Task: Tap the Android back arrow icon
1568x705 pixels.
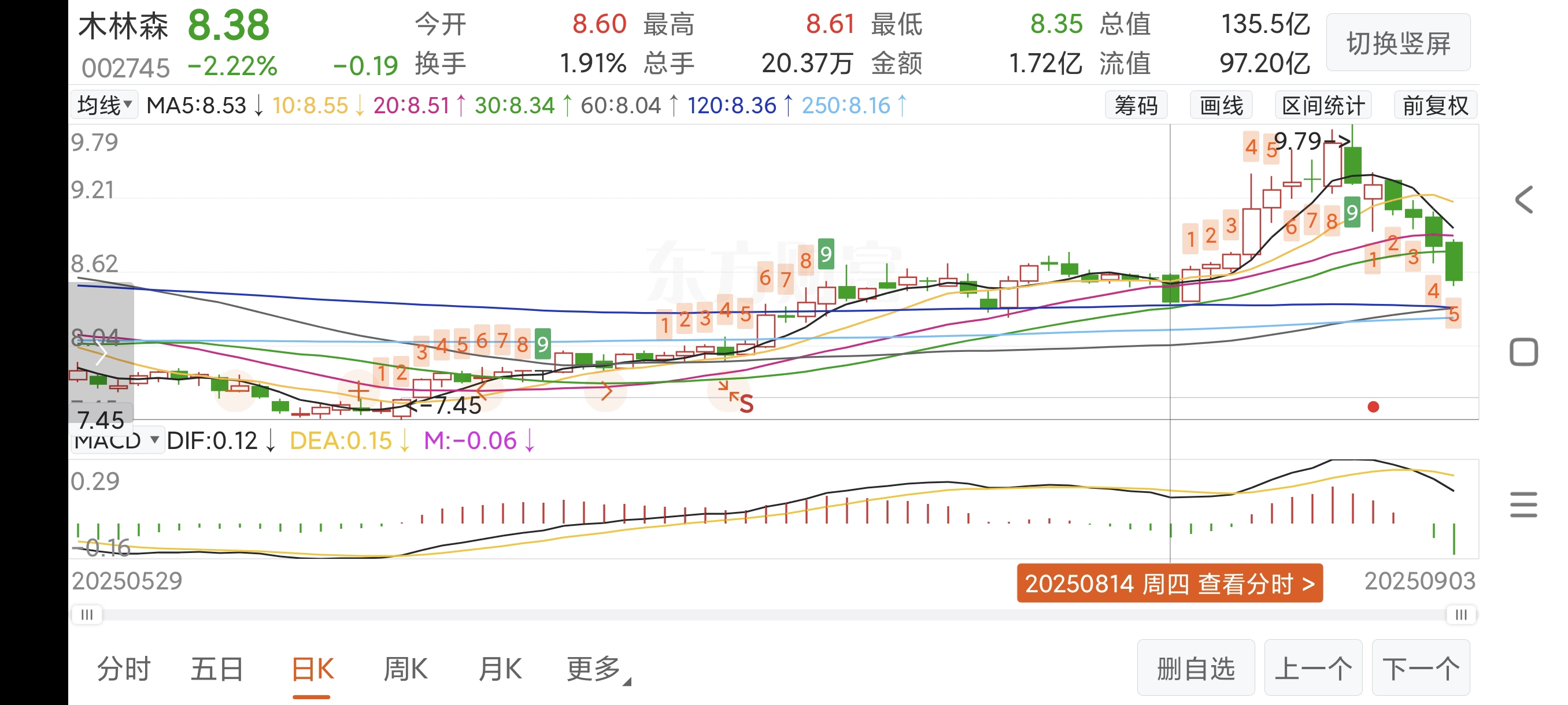Action: tap(1523, 200)
